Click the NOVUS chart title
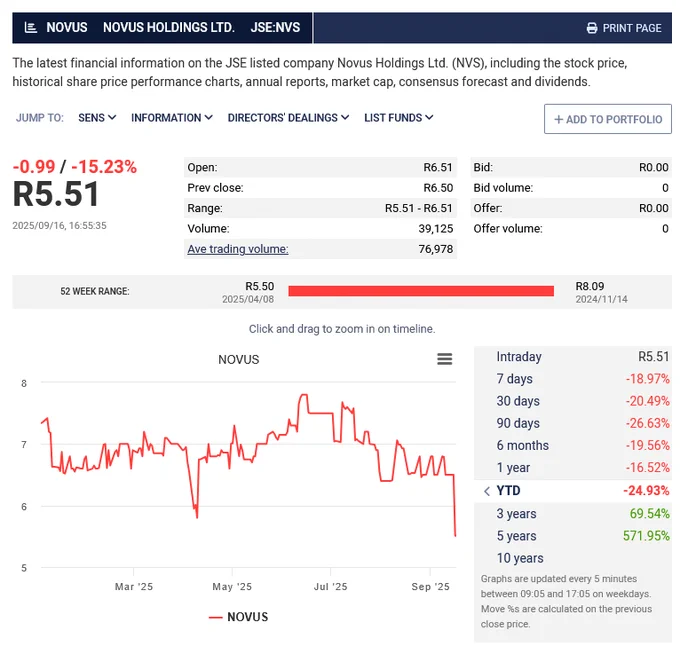Viewport: 680px width, 654px height. click(x=239, y=360)
